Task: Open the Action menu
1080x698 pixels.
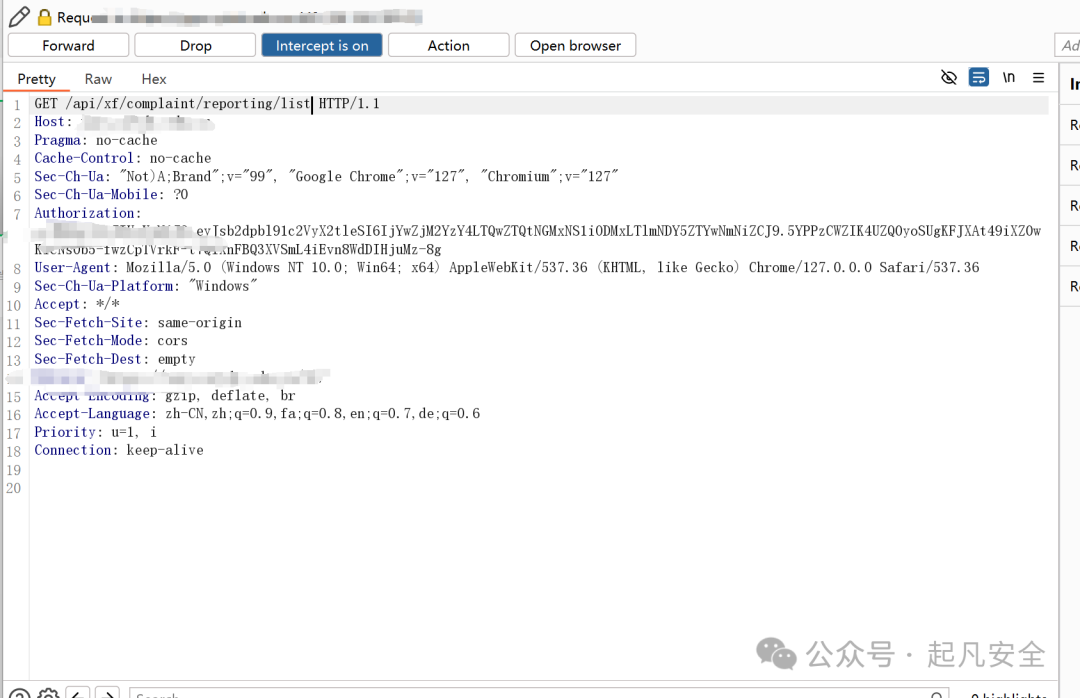Action: click(x=448, y=45)
